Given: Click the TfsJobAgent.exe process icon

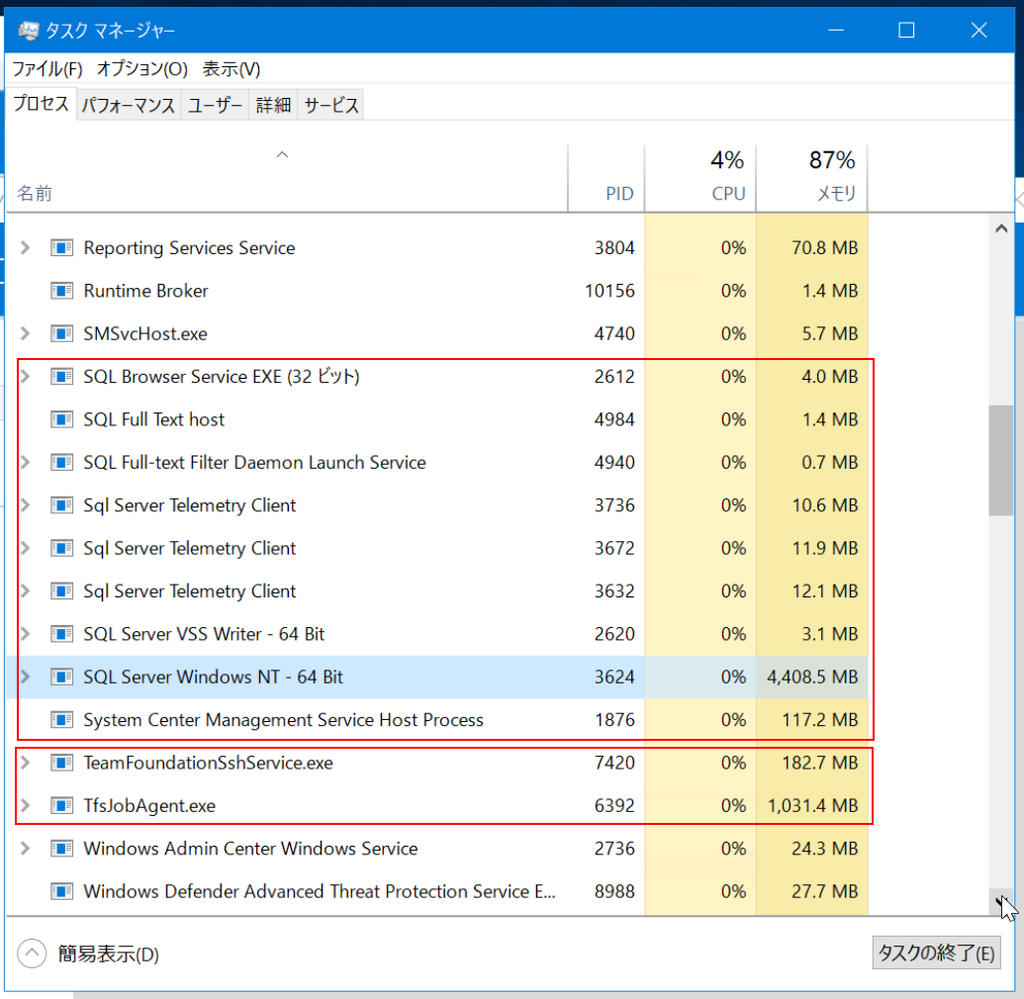Looking at the screenshot, I should (x=61, y=806).
